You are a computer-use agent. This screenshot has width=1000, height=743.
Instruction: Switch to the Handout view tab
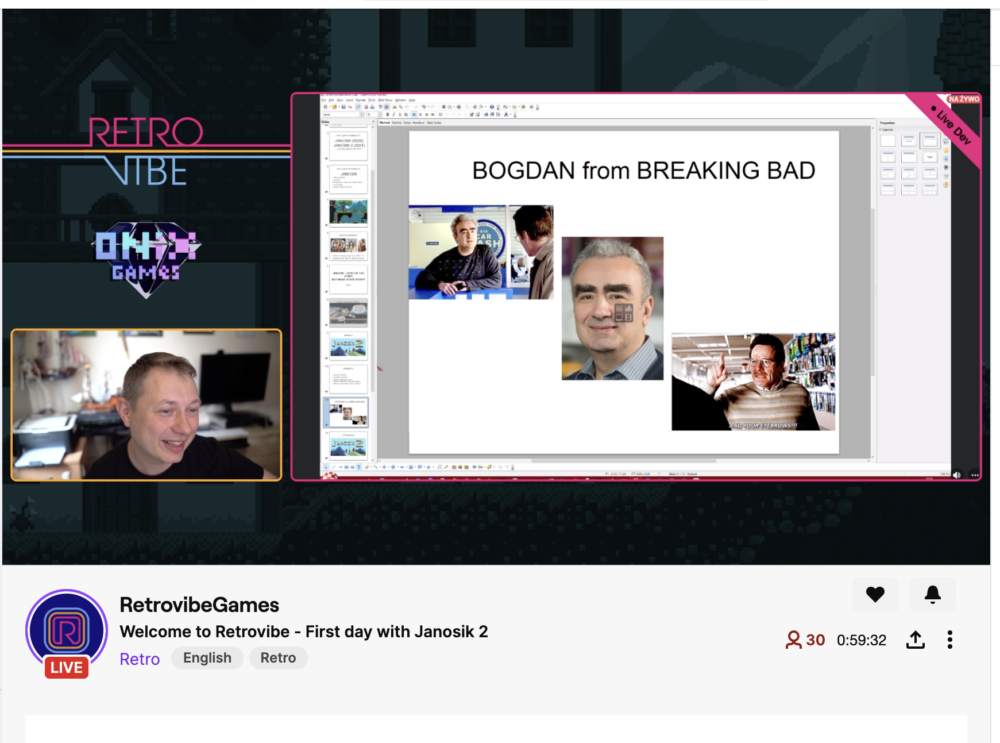[418, 122]
